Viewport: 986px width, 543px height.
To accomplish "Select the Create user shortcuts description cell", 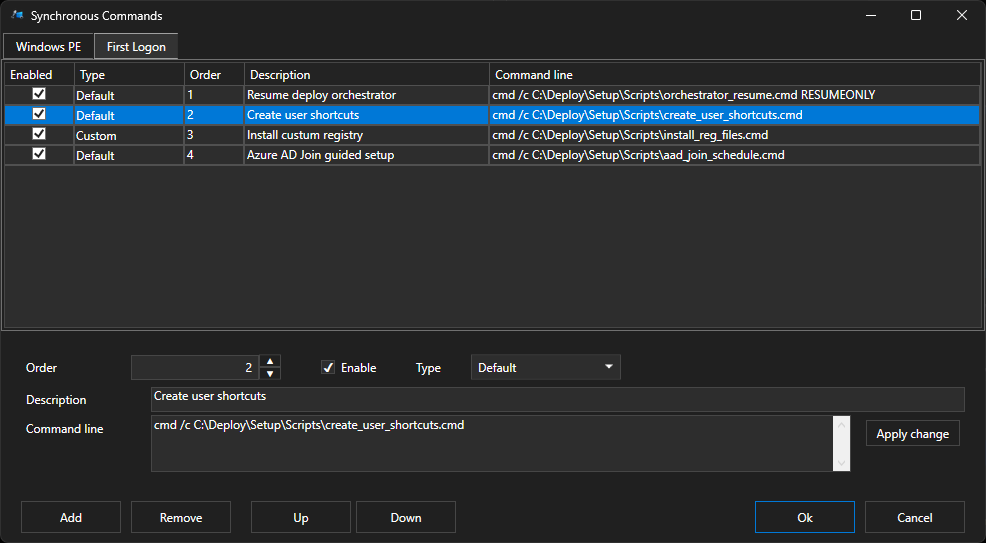I will (x=367, y=115).
